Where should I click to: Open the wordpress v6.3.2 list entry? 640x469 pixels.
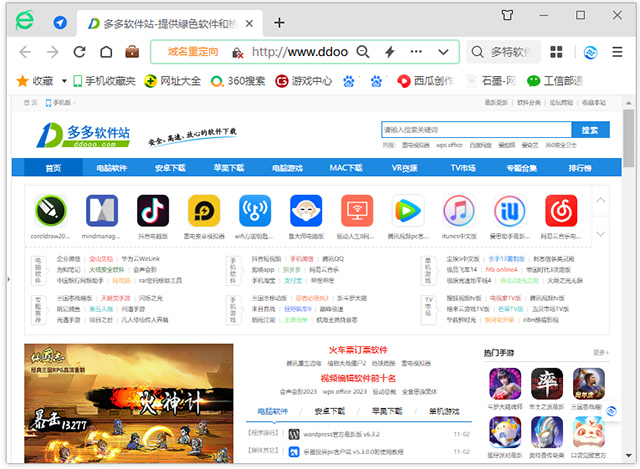tap(341, 434)
